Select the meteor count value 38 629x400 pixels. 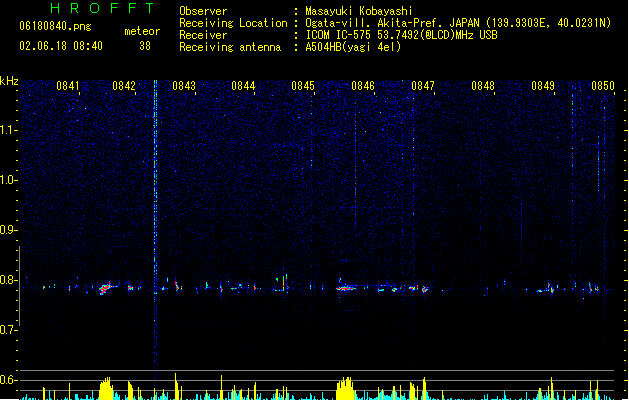[x=145, y=46]
